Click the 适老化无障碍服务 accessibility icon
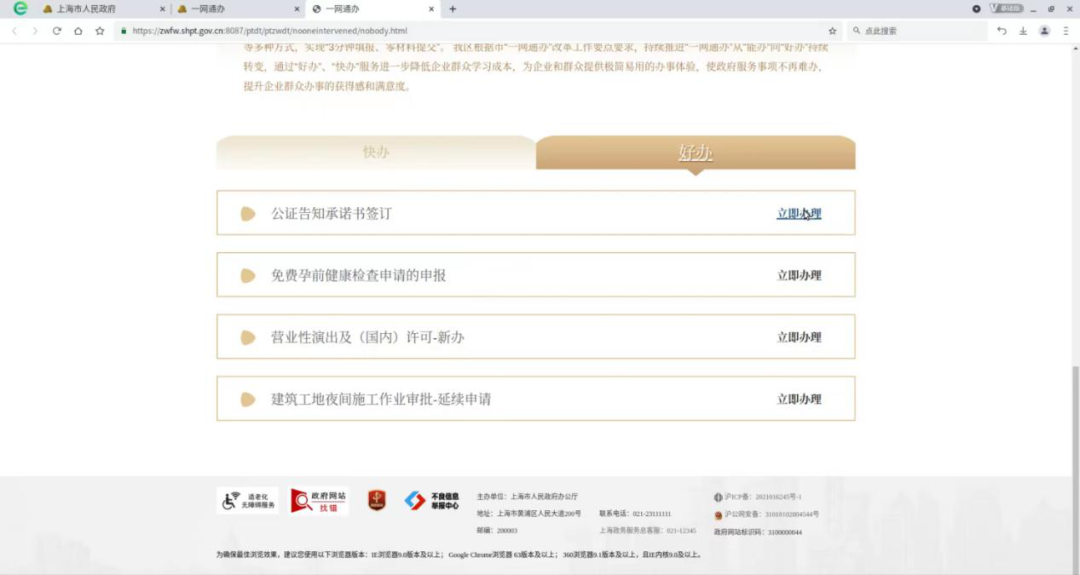Screen dimensions: 1080x575 (247, 501)
